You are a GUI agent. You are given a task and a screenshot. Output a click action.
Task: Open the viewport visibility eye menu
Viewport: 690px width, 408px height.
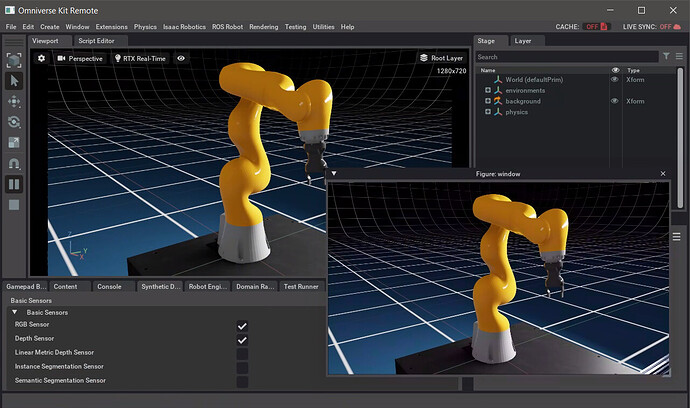[181, 58]
